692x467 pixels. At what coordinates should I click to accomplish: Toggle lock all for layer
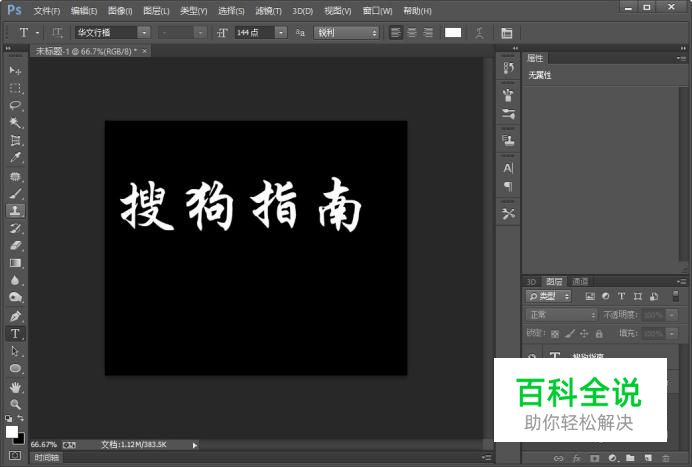click(599, 334)
